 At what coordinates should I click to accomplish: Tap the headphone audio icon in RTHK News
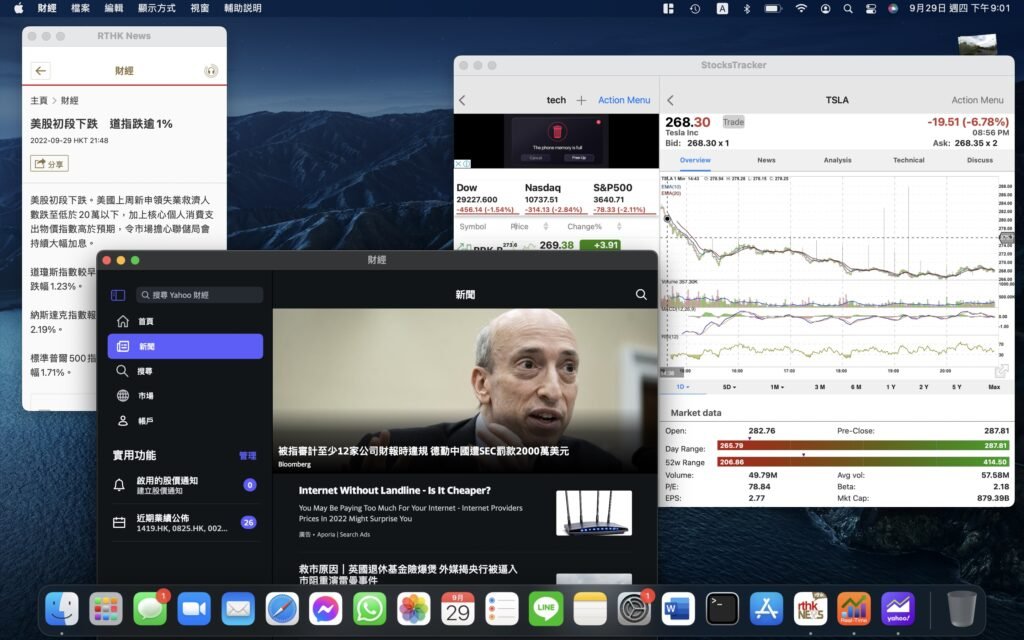pyautogui.click(x=210, y=71)
